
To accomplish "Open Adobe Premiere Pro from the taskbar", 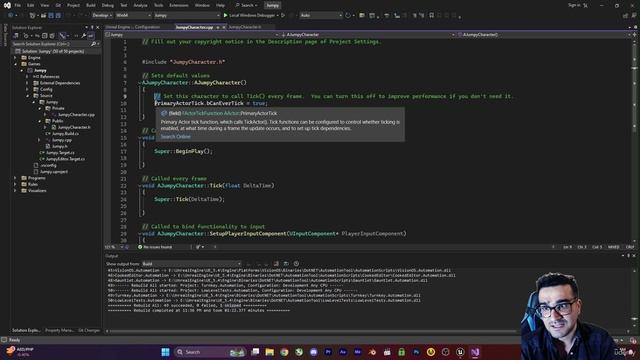I will (x=328, y=352).
